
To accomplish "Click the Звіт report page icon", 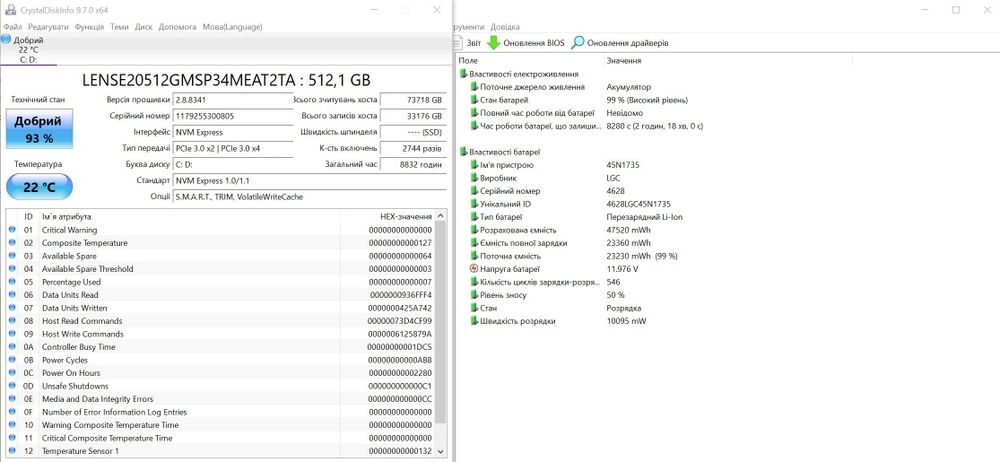I will (x=459, y=43).
